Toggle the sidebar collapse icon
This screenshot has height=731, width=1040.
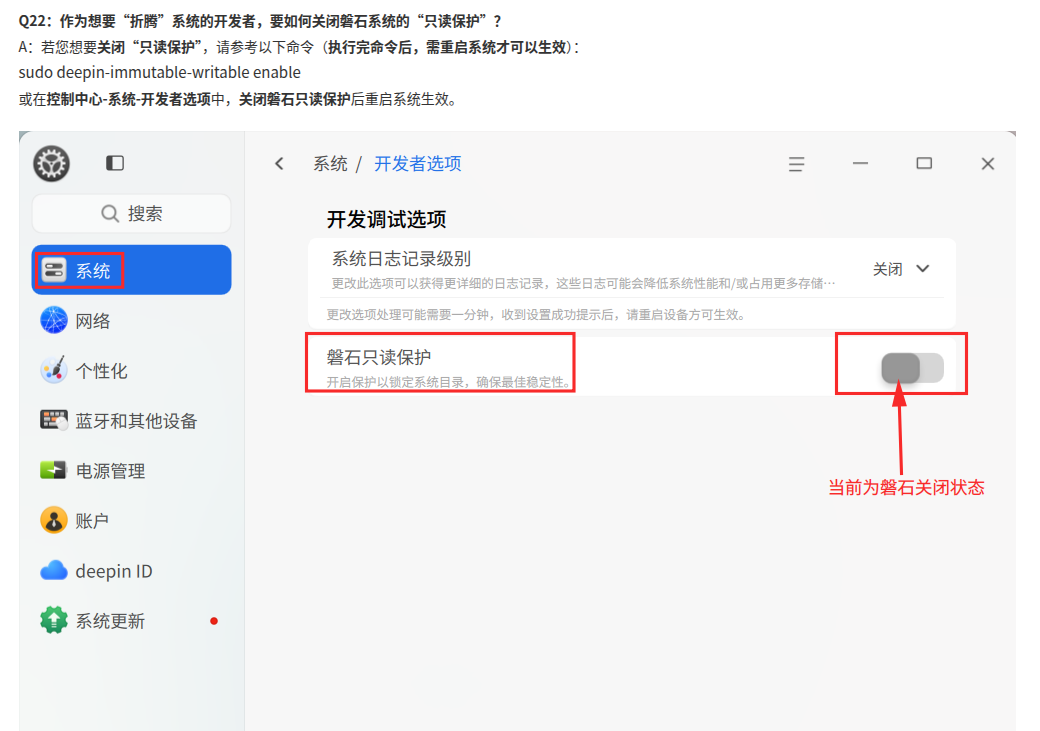pos(115,163)
